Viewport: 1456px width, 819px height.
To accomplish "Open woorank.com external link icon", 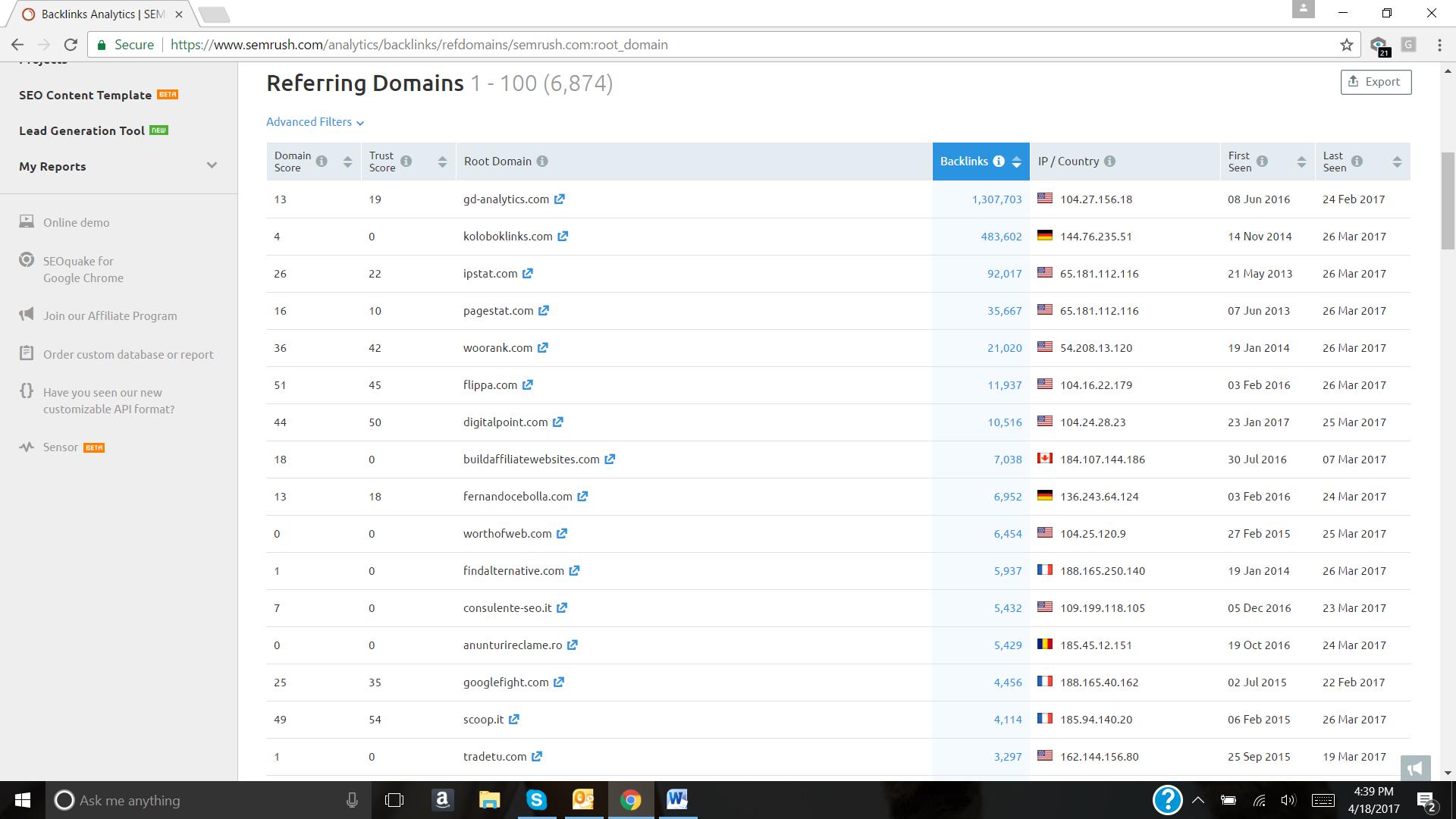I will tap(543, 347).
